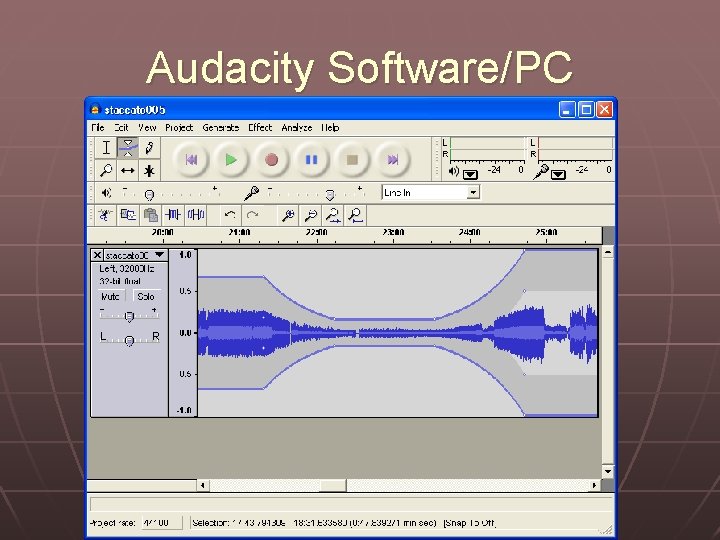Open the Generate menu
This screenshot has width=720, height=540.
220,128
